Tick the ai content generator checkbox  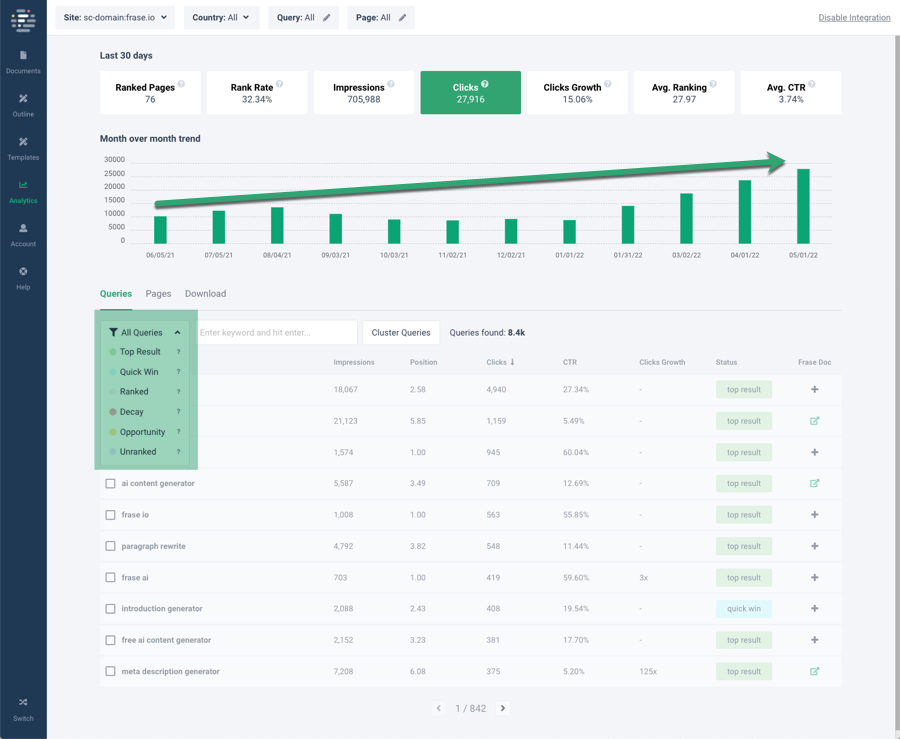(110, 484)
